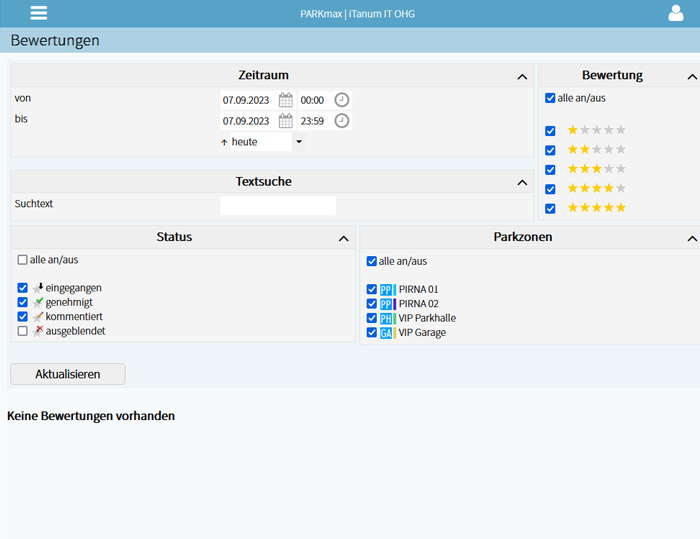Open the hamburger menu
The image size is (700, 539).
point(39,13)
